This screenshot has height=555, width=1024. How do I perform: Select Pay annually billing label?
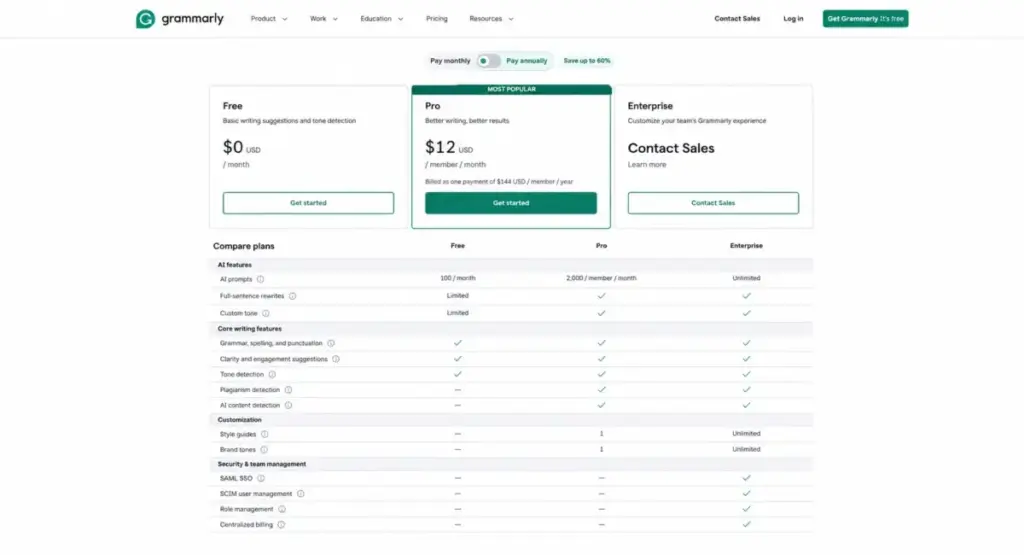click(526, 61)
